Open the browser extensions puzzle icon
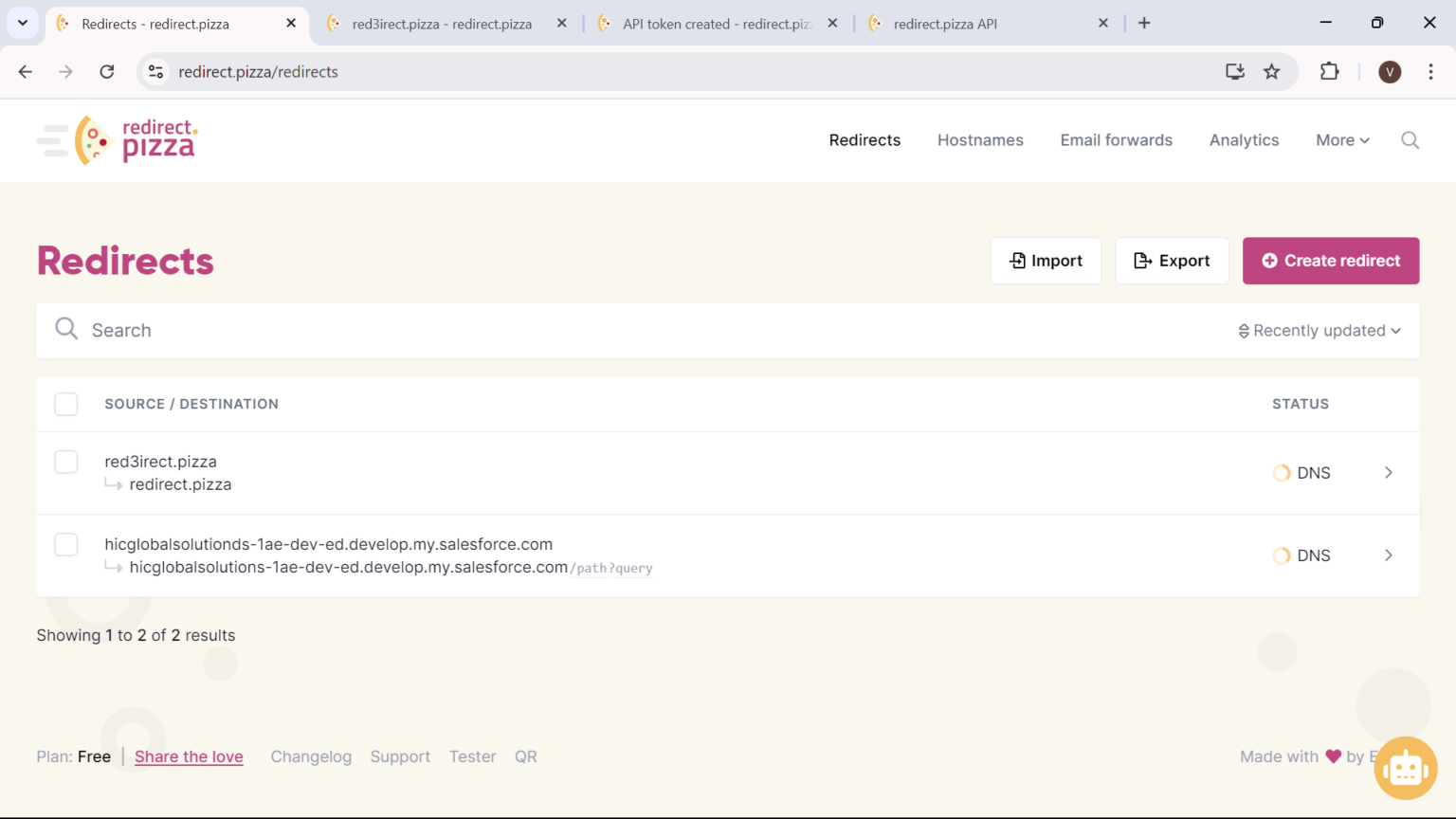The height and width of the screenshot is (819, 1456). (1329, 72)
